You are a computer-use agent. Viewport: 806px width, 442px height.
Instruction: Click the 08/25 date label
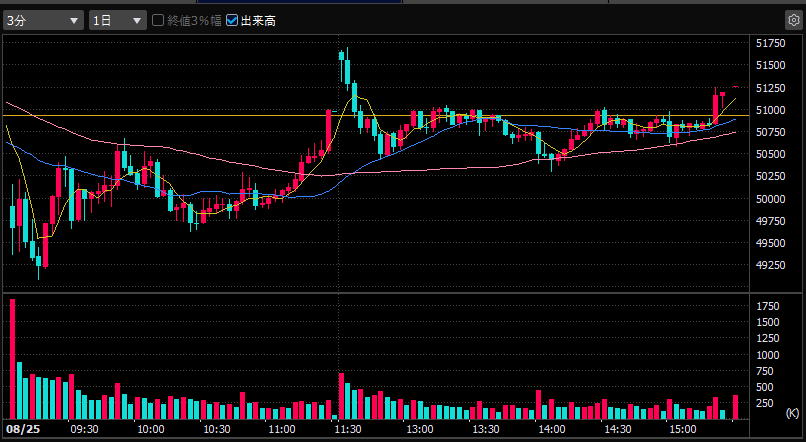click(23, 429)
